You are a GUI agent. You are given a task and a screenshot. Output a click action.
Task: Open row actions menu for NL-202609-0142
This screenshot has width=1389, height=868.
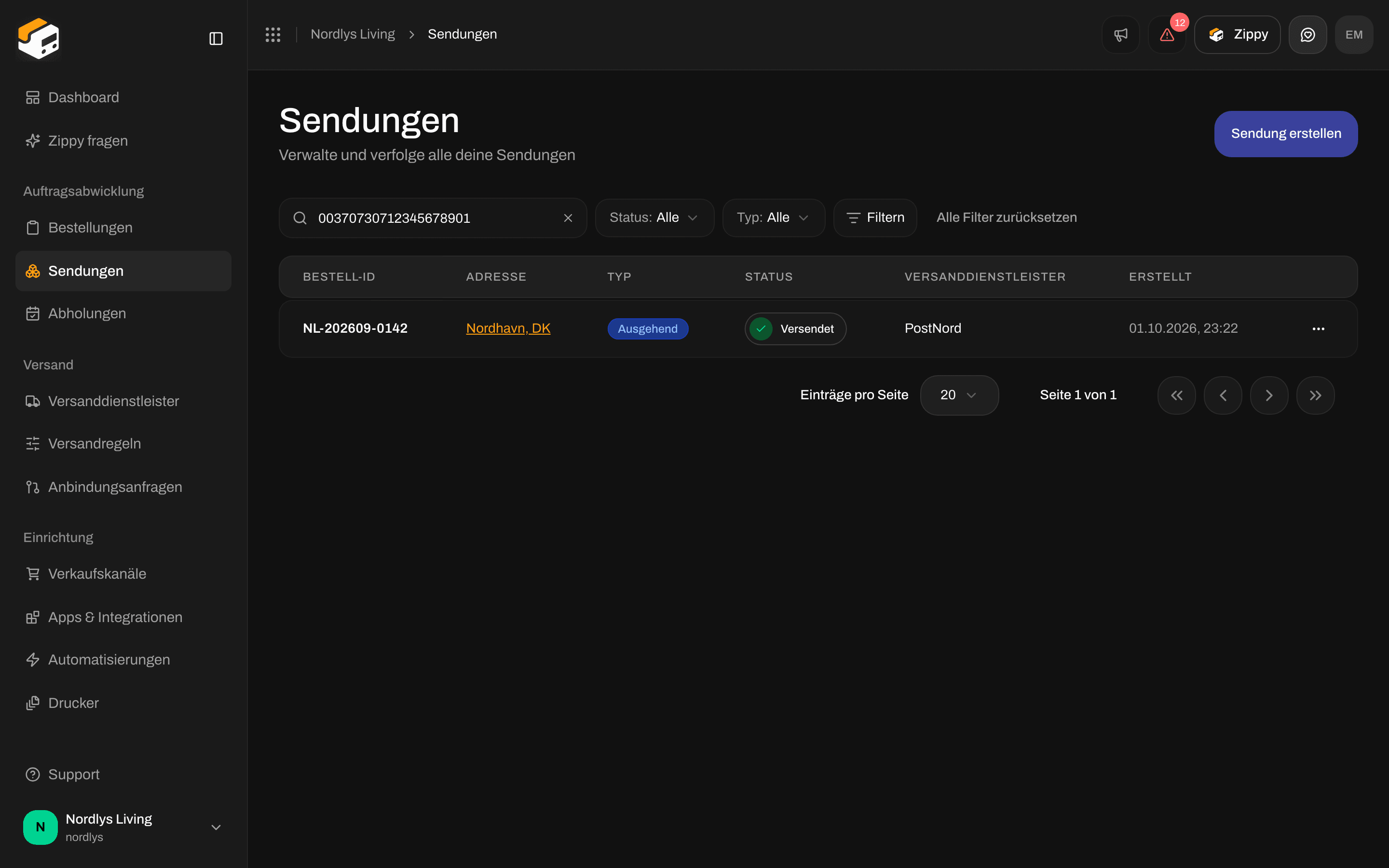tap(1319, 328)
